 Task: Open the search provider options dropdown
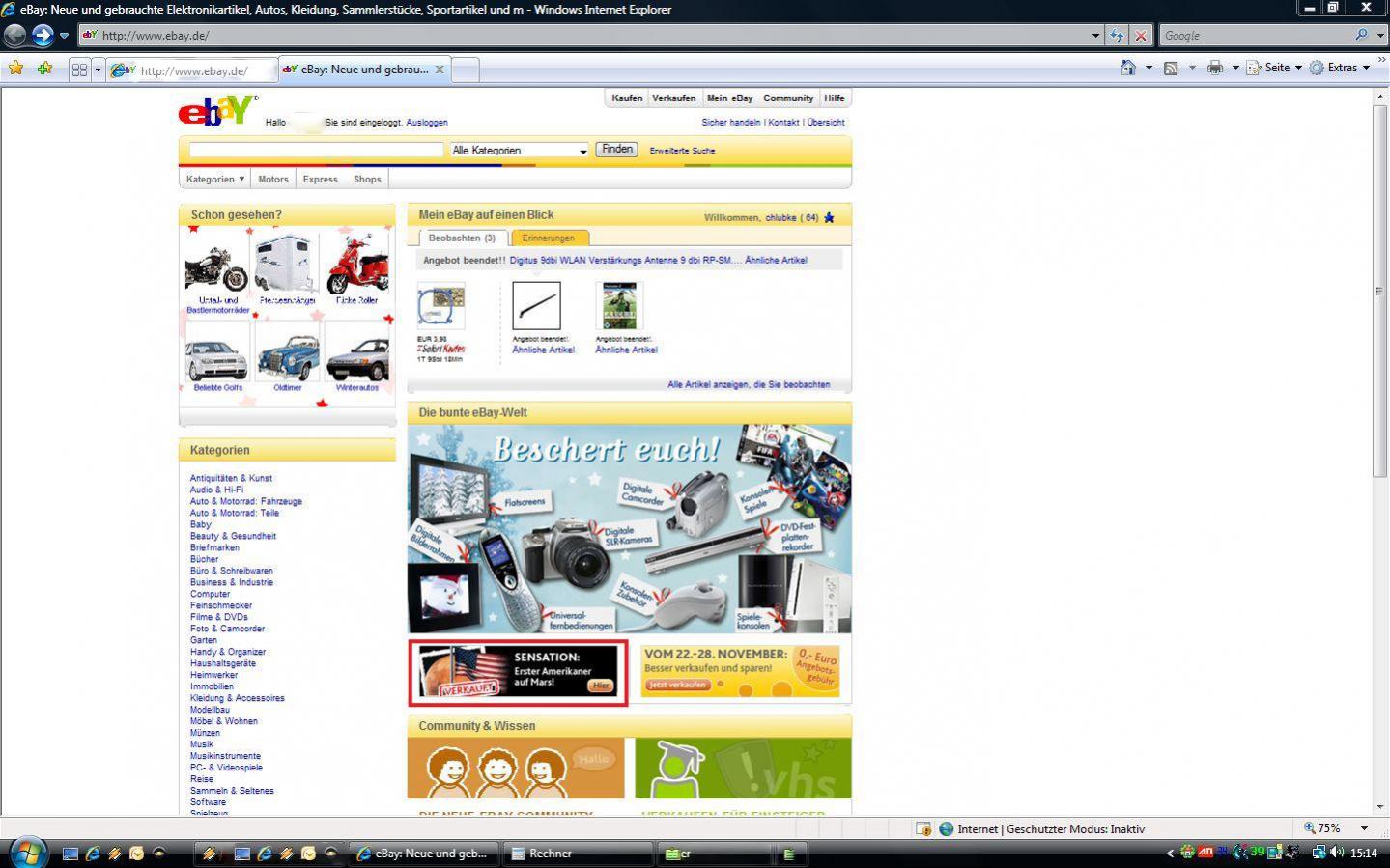coord(1379,36)
